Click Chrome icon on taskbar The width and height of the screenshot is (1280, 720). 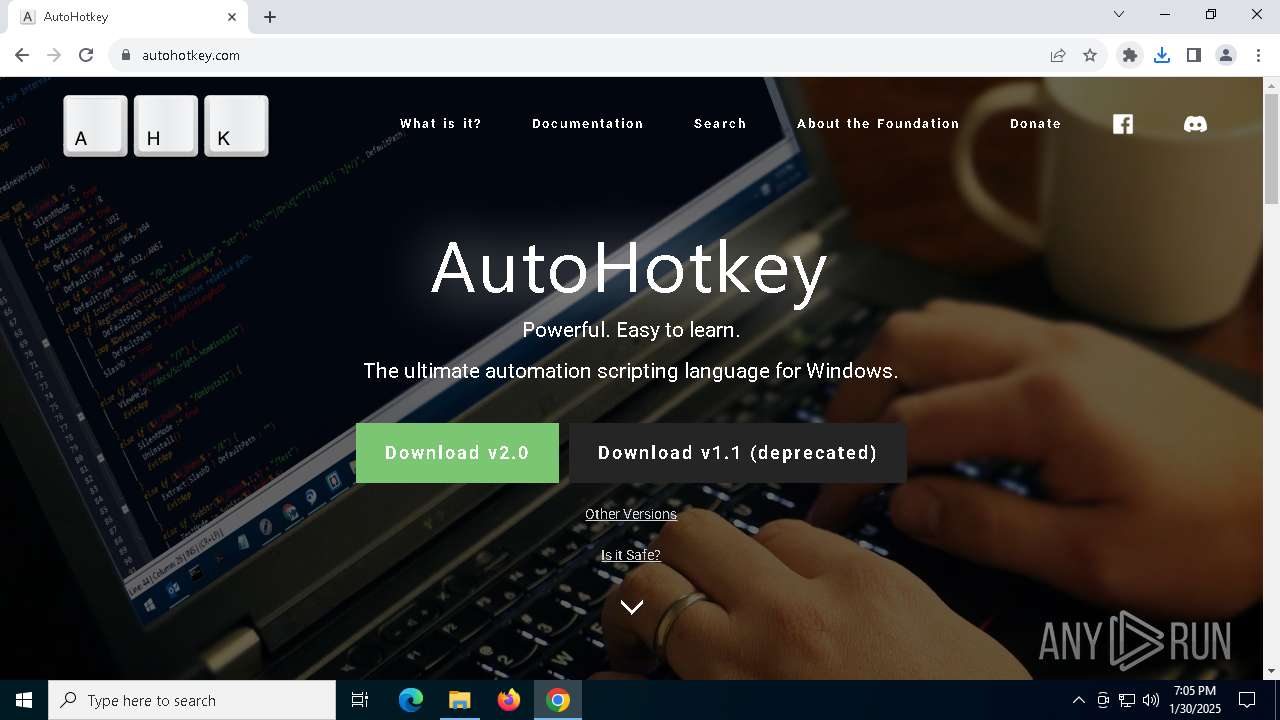click(558, 700)
